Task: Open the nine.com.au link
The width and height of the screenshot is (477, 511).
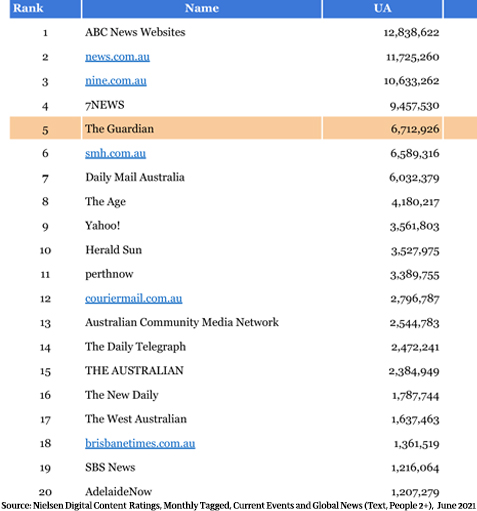Action: (116, 81)
